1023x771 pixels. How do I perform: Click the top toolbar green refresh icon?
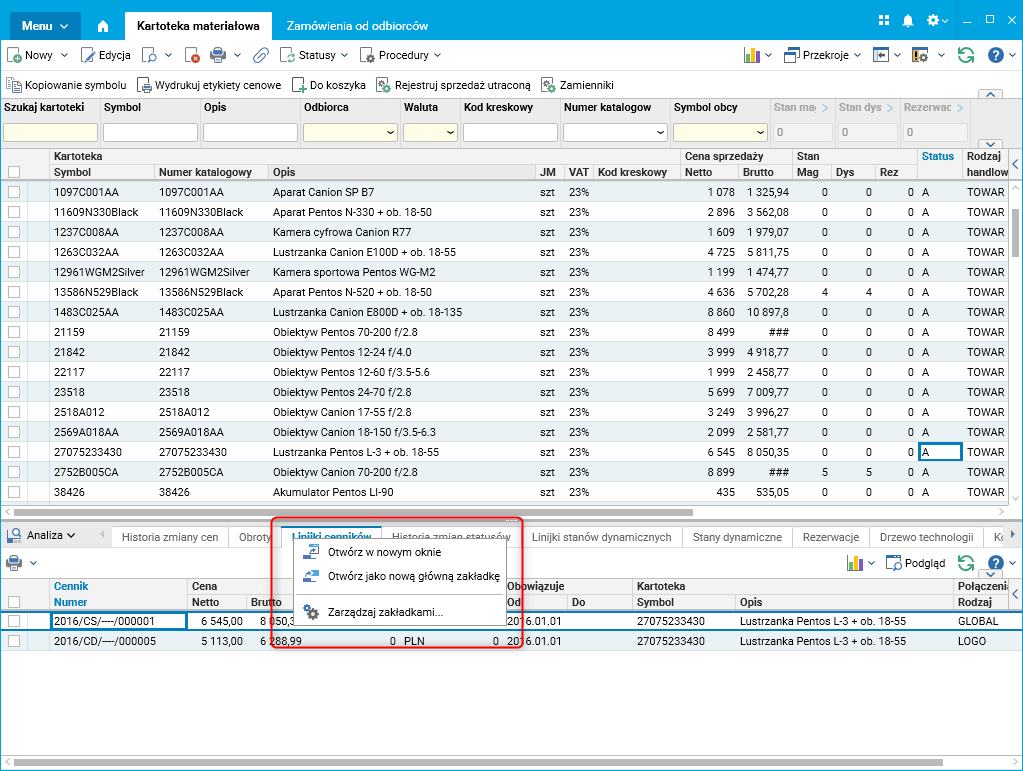click(965, 55)
